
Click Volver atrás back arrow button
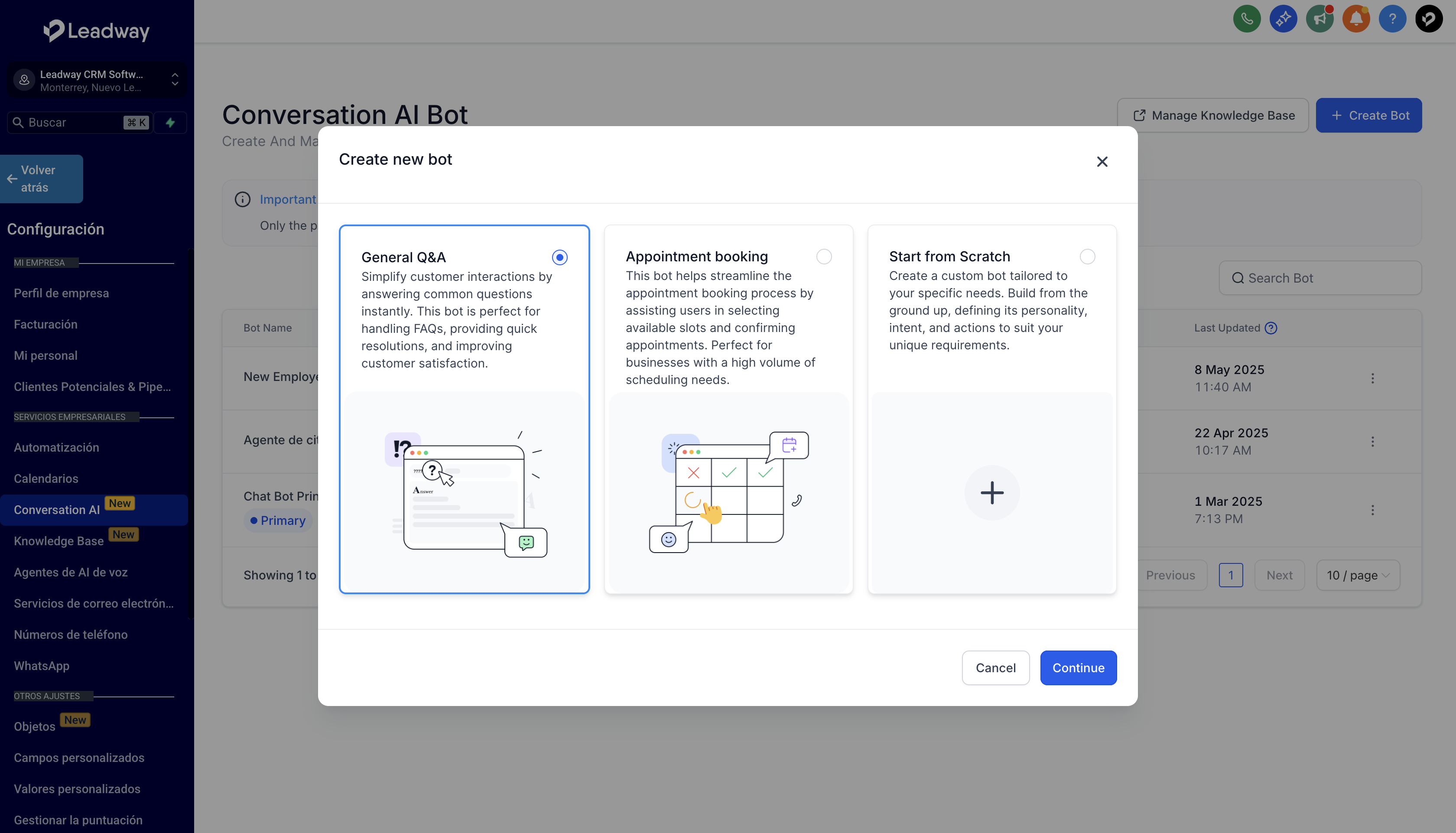(41, 179)
